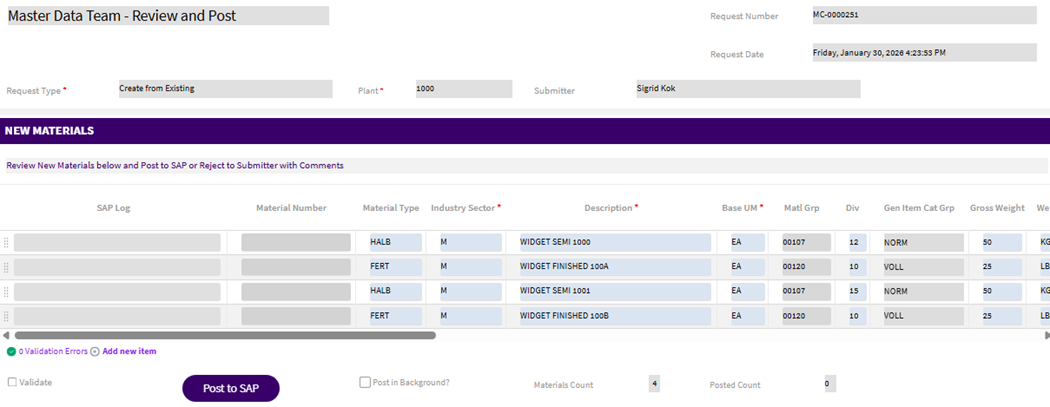Click Material Type HALB in WIDGET SEMI 1001 row
This screenshot has width=1050, height=407.
[x=396, y=292]
